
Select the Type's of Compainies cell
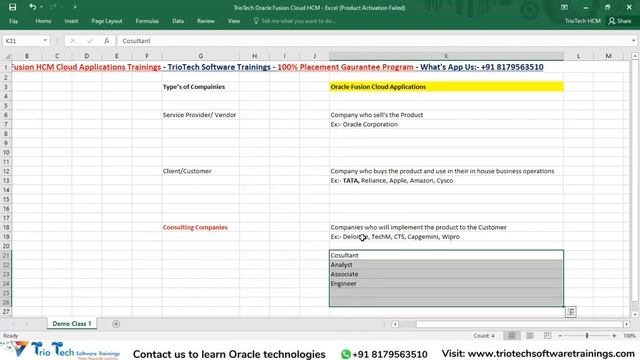click(200, 87)
